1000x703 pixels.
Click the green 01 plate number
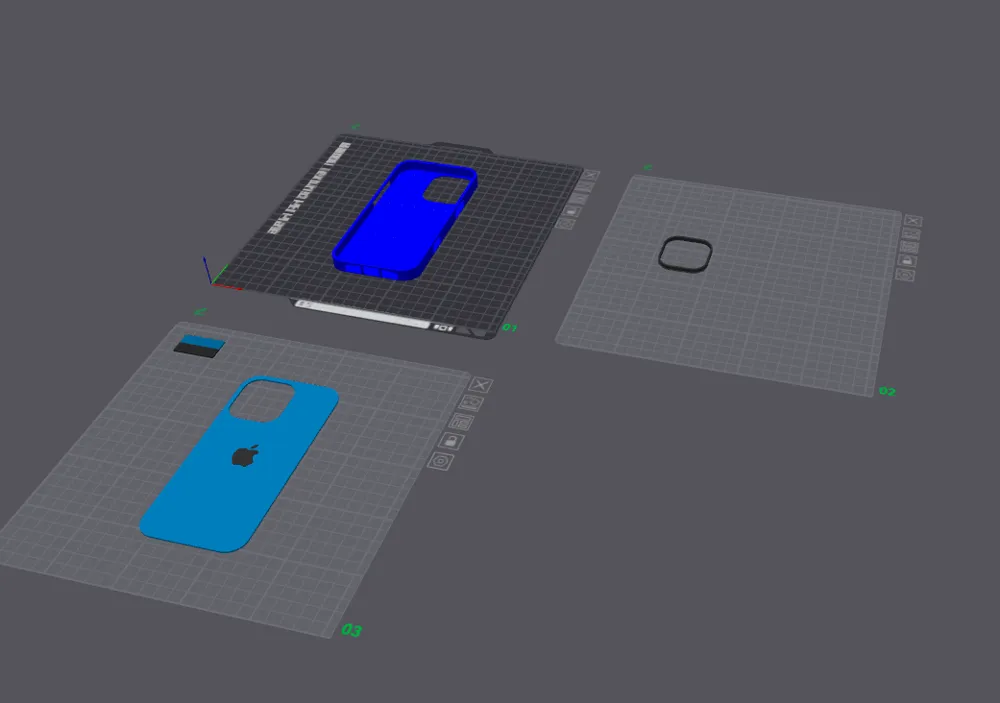509,327
